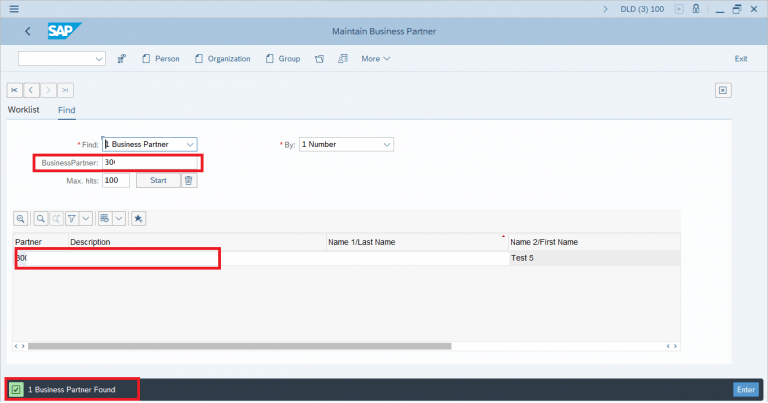Click the layout grid icon in results toolbar
The image size is (768, 403).
pos(104,217)
